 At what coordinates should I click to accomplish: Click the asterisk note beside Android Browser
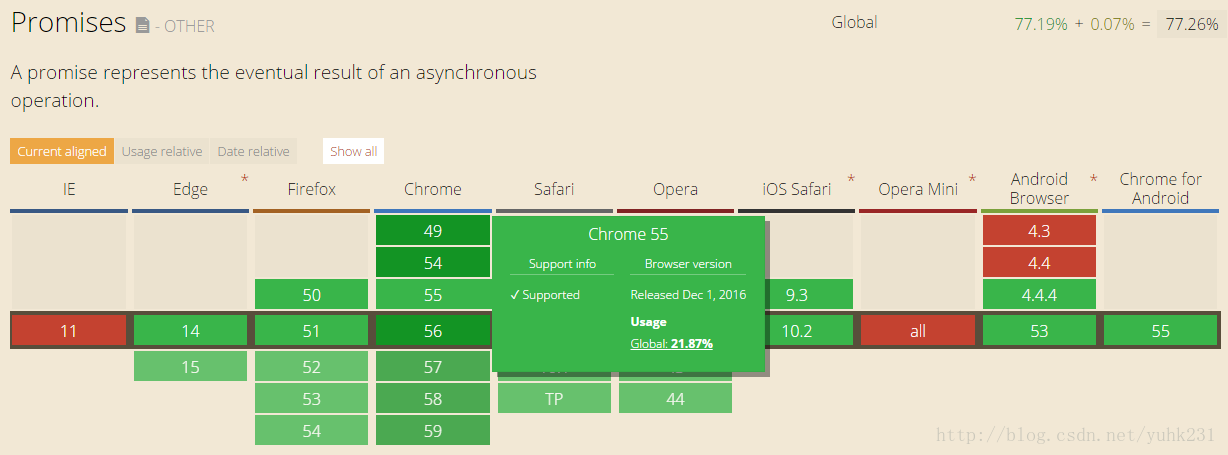point(1093,180)
